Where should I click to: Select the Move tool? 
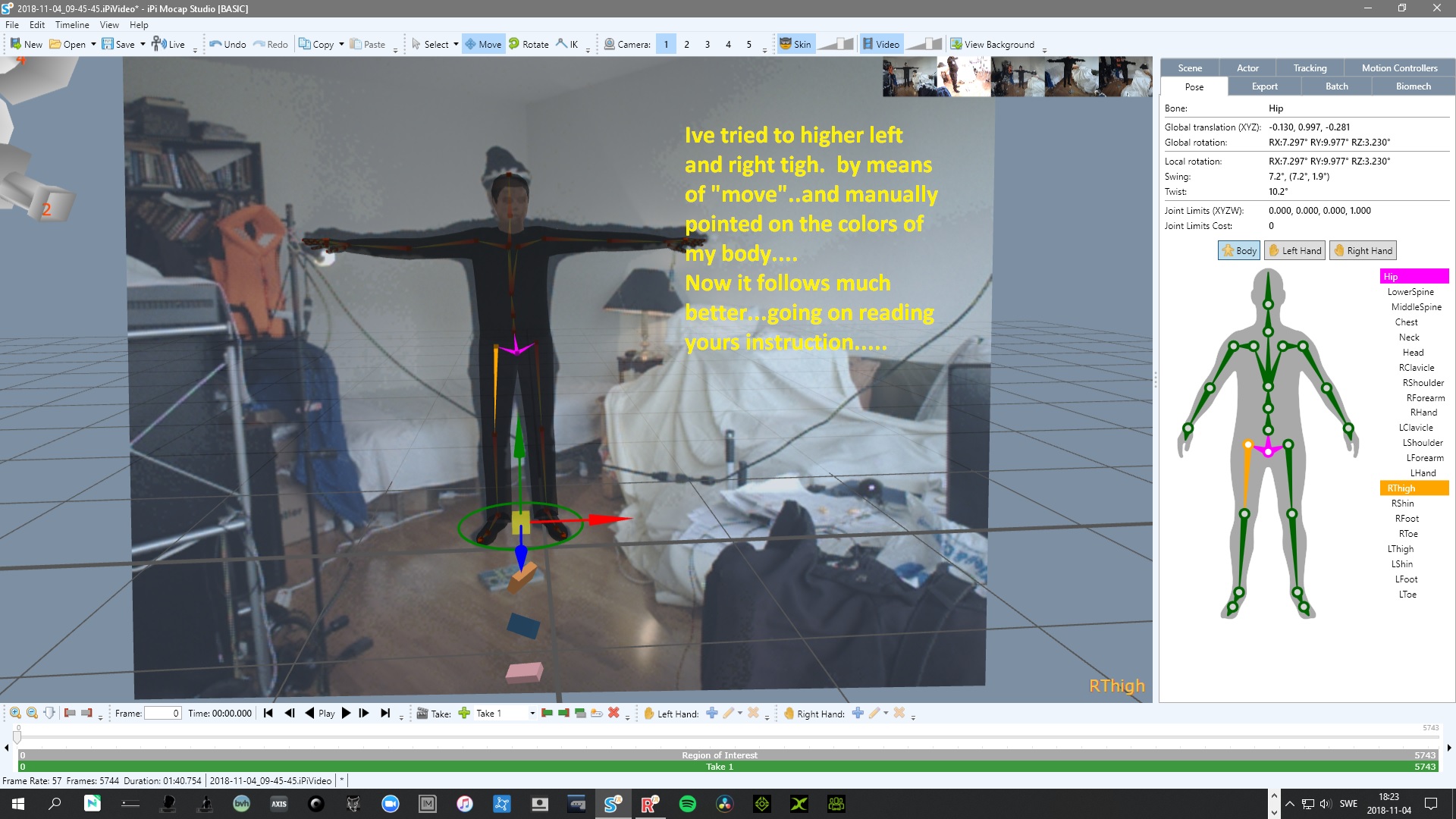(x=483, y=44)
